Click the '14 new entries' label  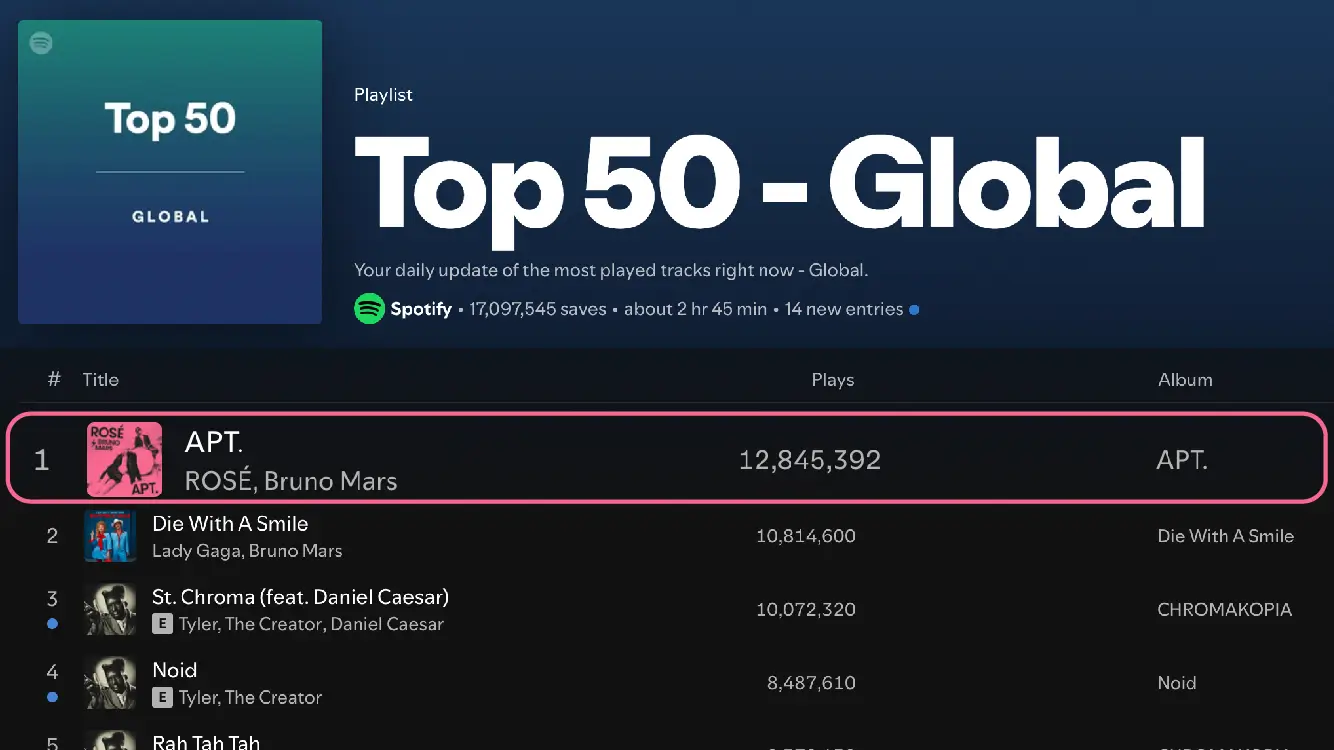pos(844,309)
